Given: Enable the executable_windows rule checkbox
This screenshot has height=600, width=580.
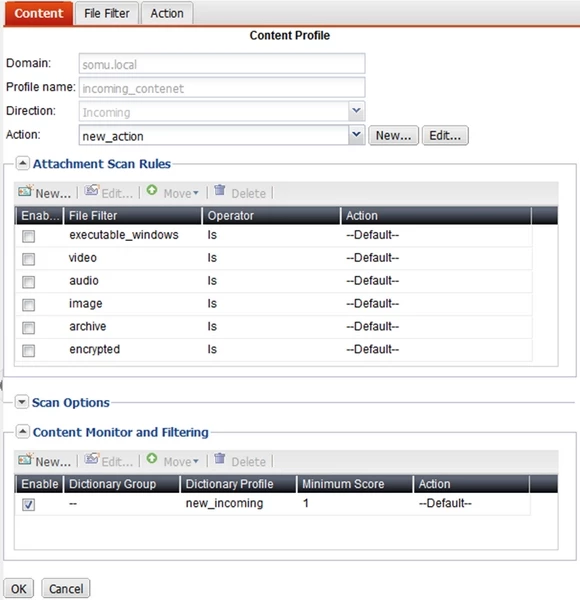Looking at the screenshot, I should tap(28, 236).
